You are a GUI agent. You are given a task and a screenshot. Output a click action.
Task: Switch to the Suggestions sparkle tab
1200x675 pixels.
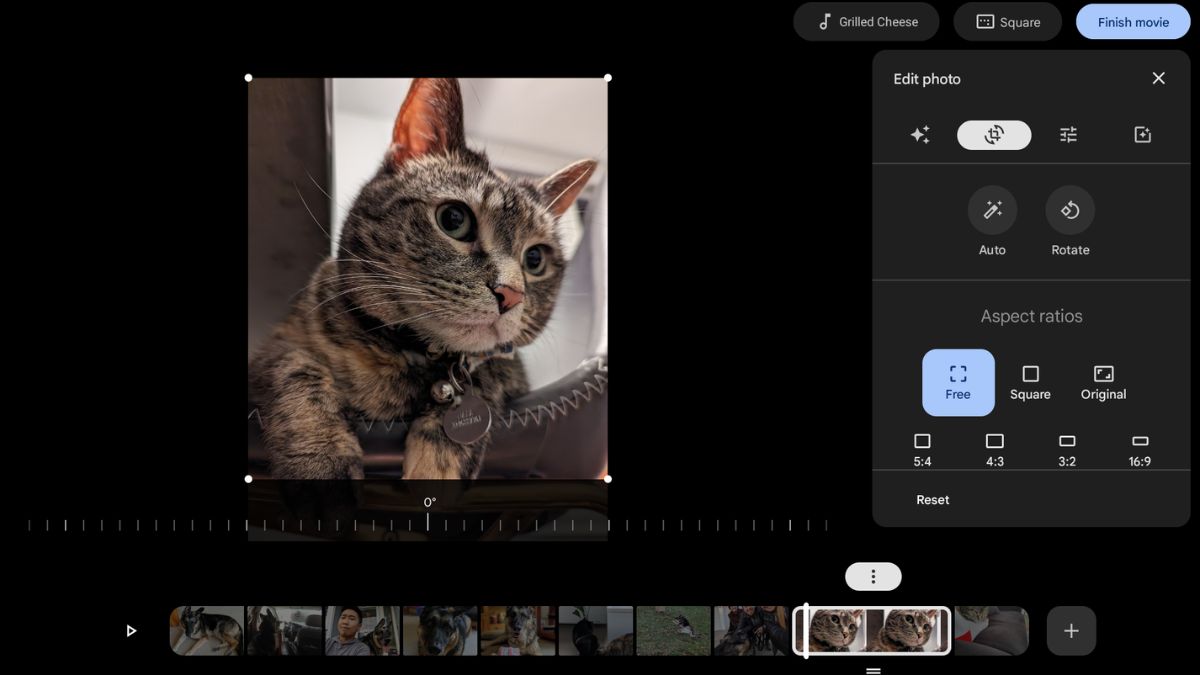pyautogui.click(x=920, y=134)
